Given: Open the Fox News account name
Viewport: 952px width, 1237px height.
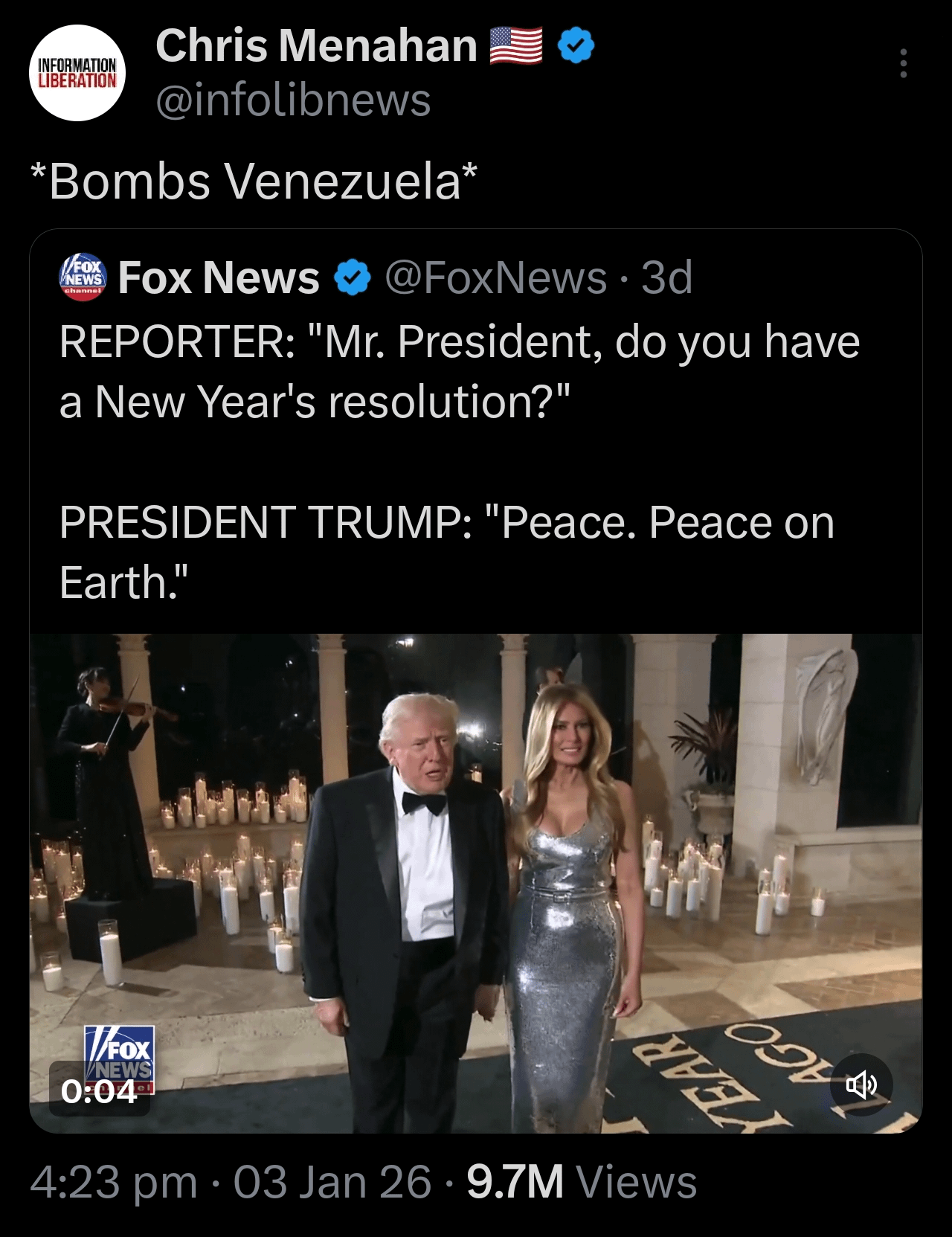Looking at the screenshot, I should click(x=219, y=278).
